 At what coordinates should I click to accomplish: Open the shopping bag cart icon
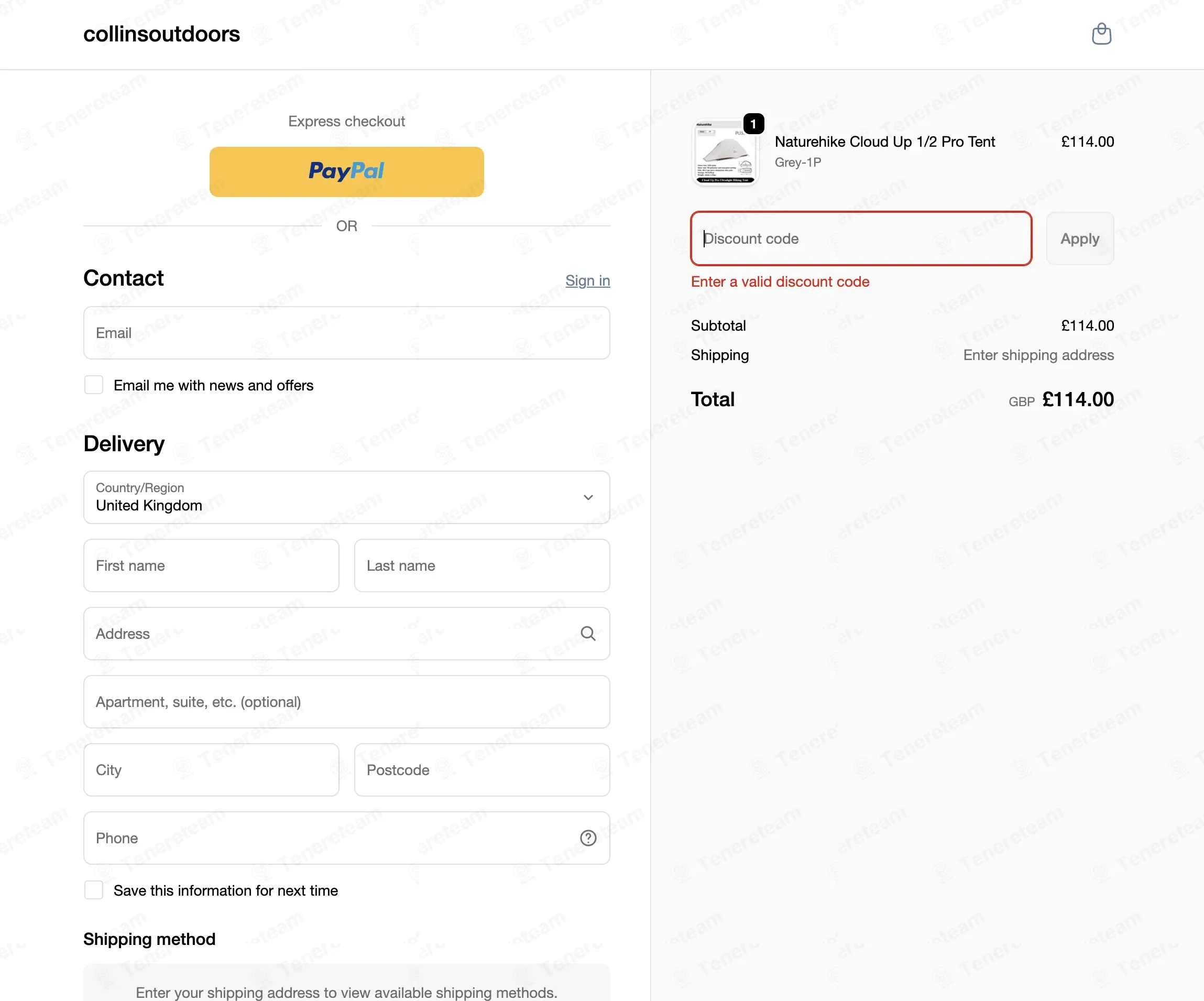[x=1101, y=34]
